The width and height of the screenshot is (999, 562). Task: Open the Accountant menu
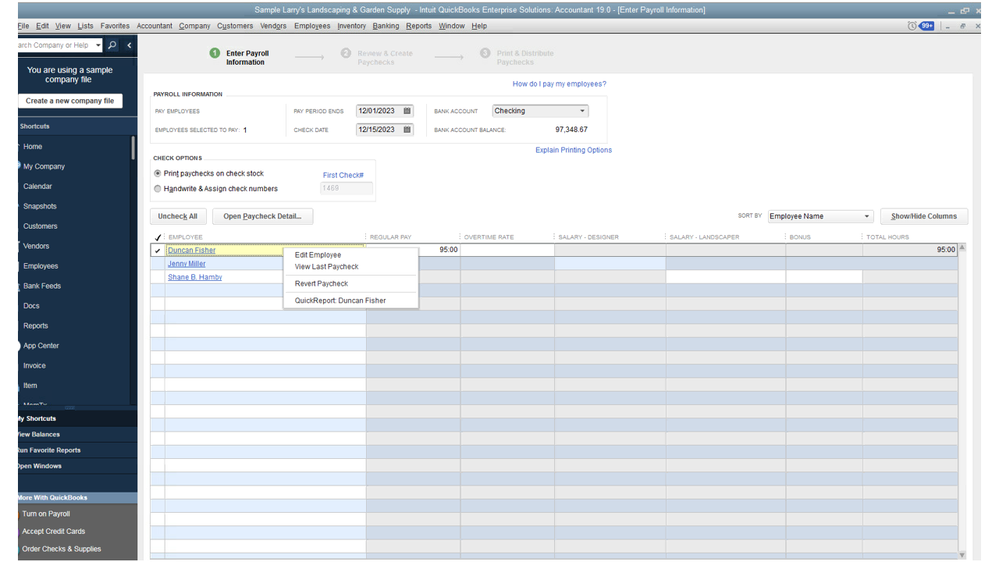154,26
